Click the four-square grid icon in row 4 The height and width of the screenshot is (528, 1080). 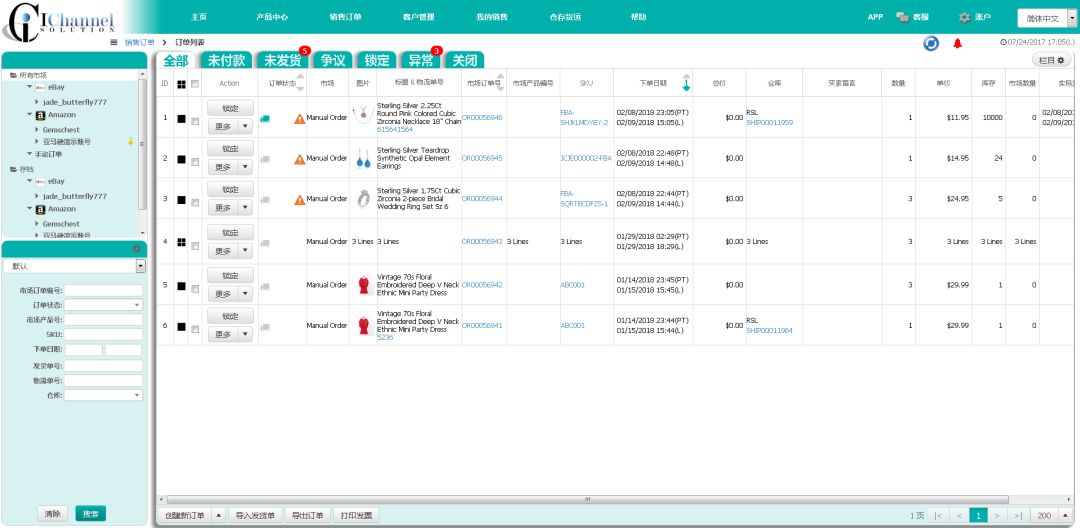(x=181, y=242)
